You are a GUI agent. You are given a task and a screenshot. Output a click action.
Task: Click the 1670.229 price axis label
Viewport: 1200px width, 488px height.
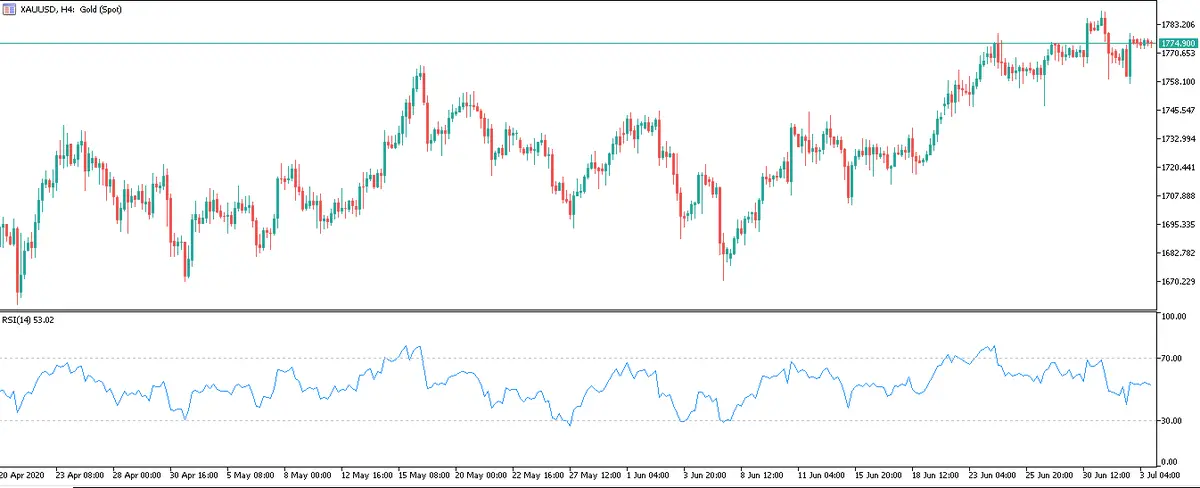click(x=1175, y=282)
